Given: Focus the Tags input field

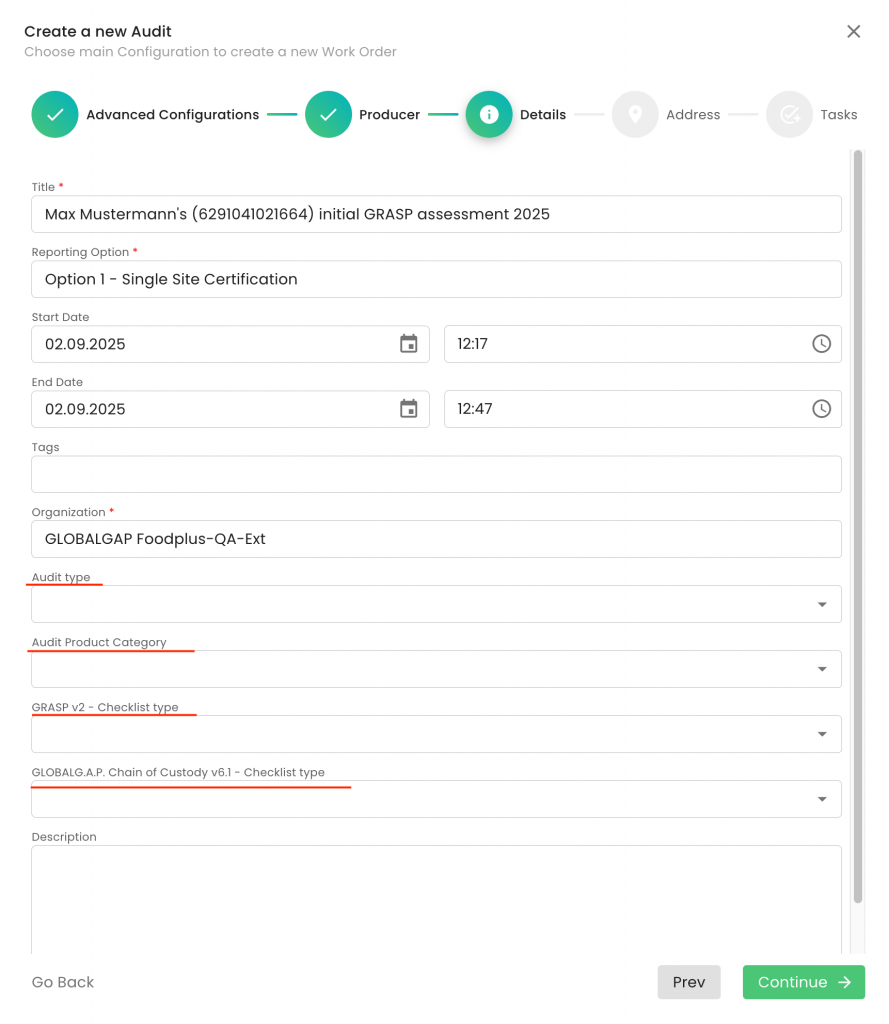Looking at the screenshot, I should click(x=436, y=474).
